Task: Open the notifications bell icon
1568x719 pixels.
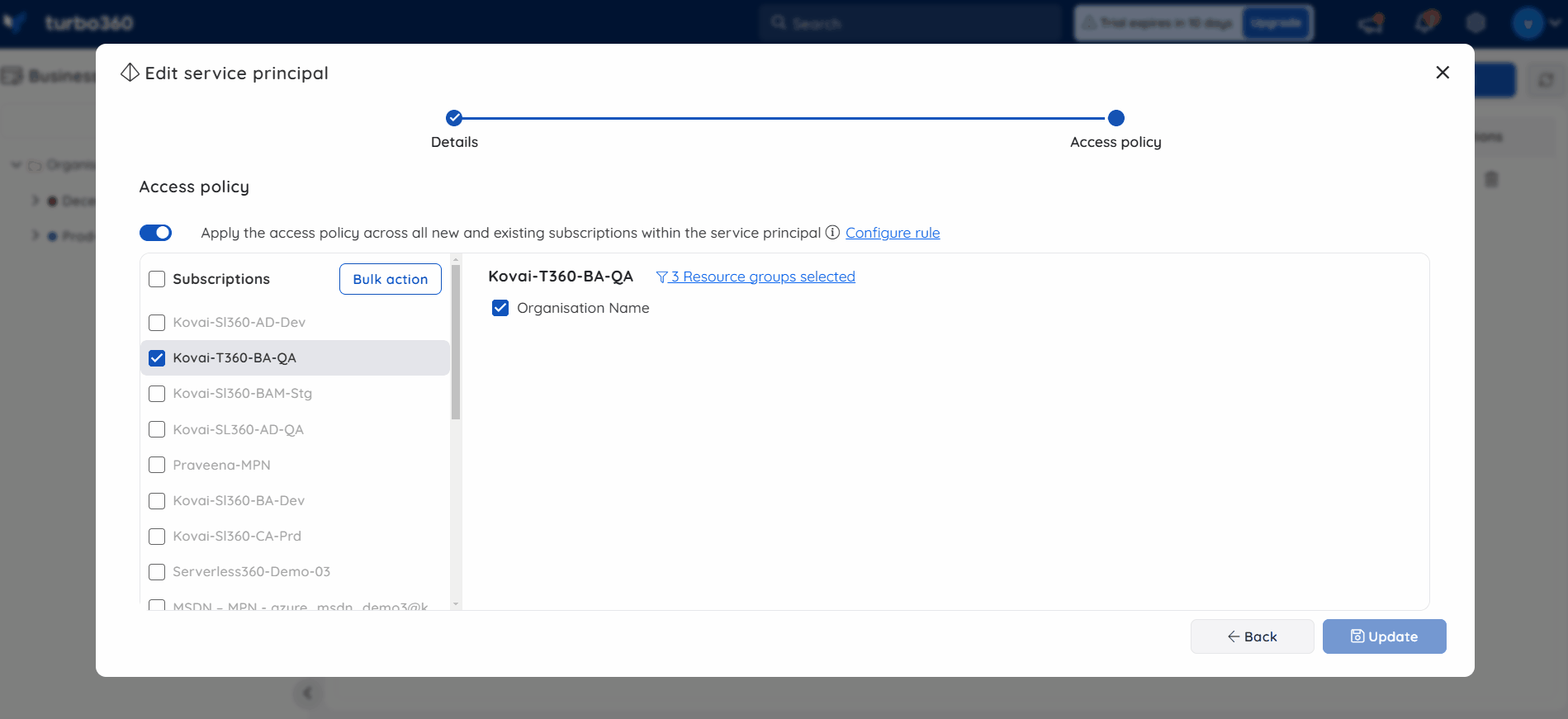Action: pos(1426,22)
